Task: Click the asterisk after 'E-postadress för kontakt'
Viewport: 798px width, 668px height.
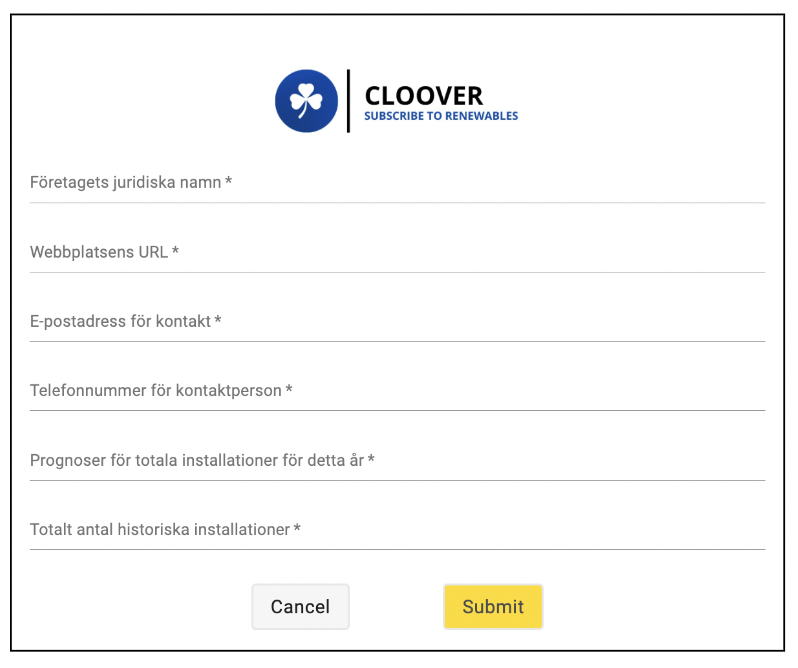Action: click(x=218, y=318)
